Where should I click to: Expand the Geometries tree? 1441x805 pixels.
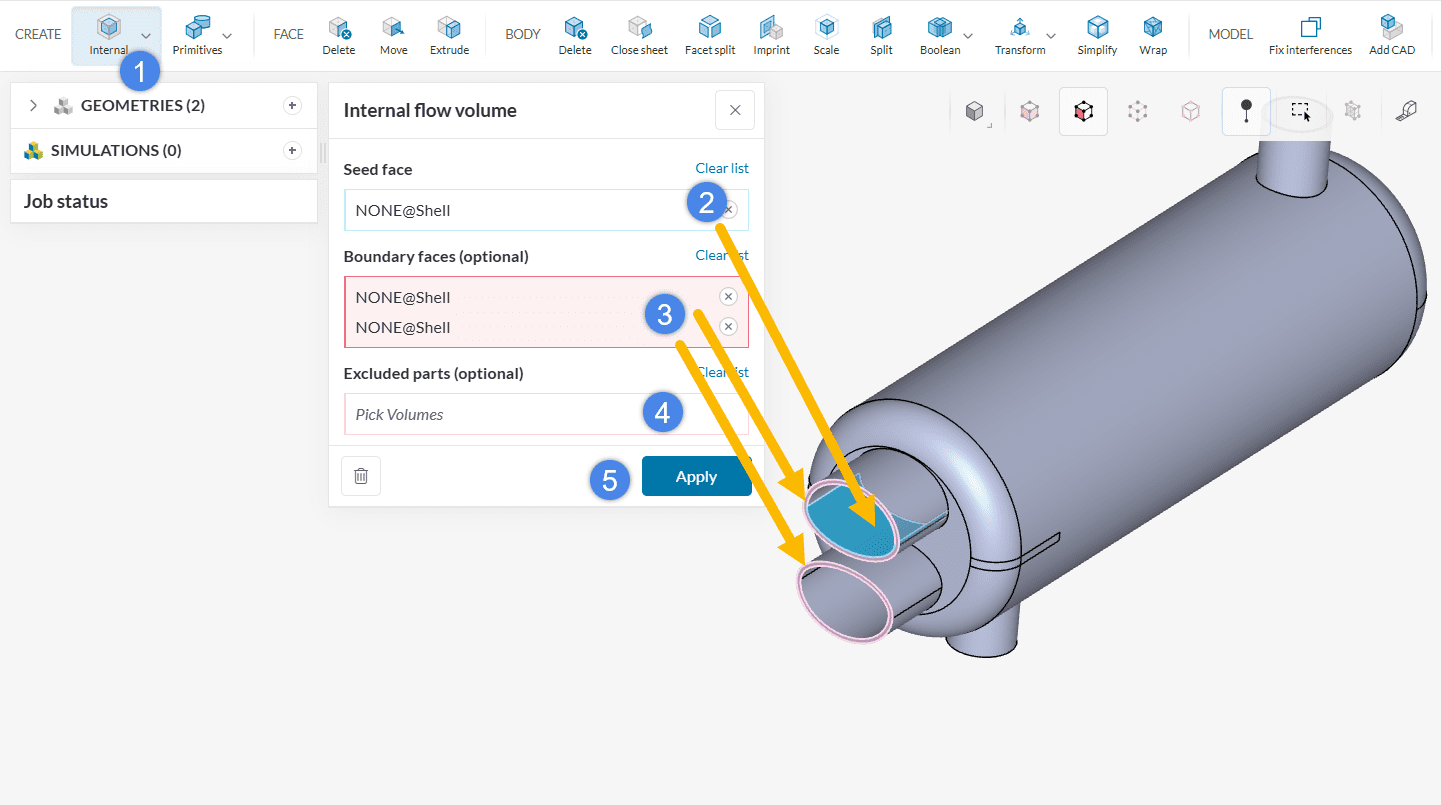click(33, 106)
